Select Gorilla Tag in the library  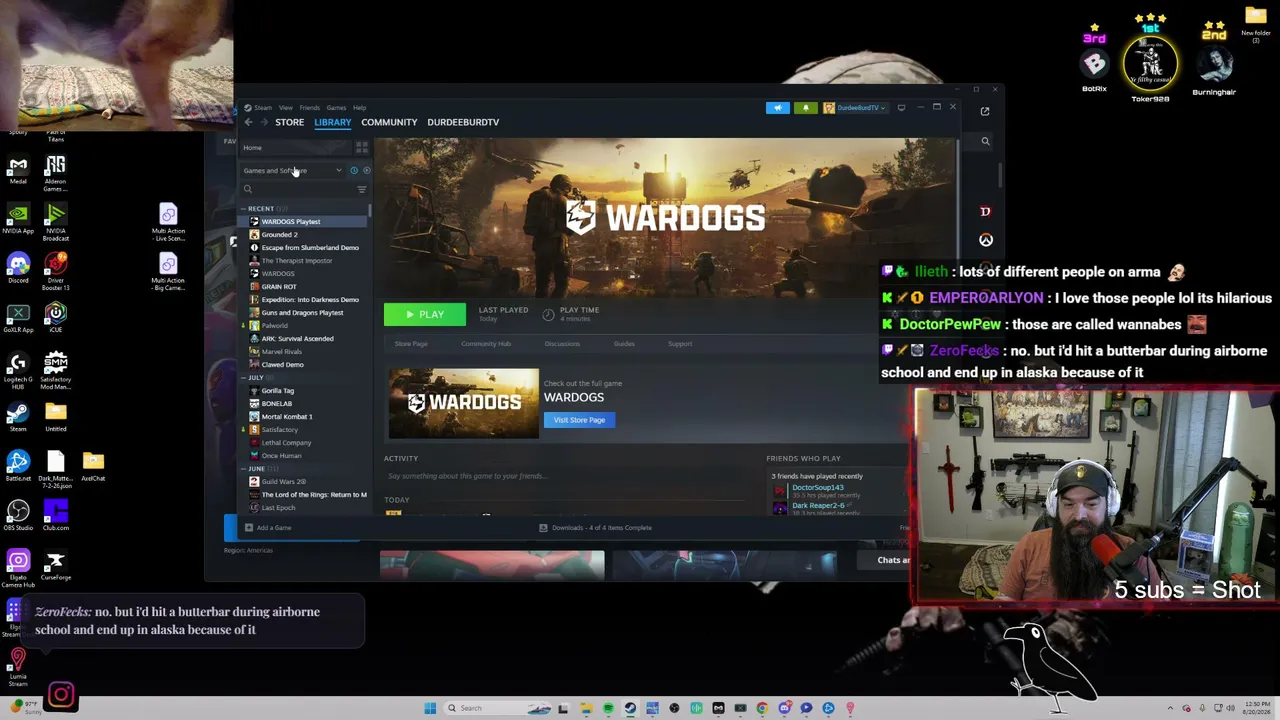(305, 391)
